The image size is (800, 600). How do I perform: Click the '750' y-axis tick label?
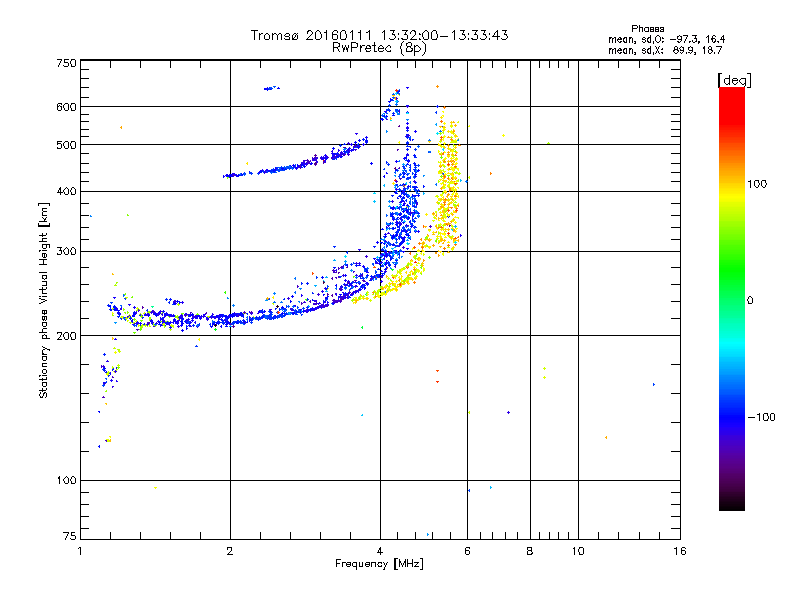coord(66,63)
